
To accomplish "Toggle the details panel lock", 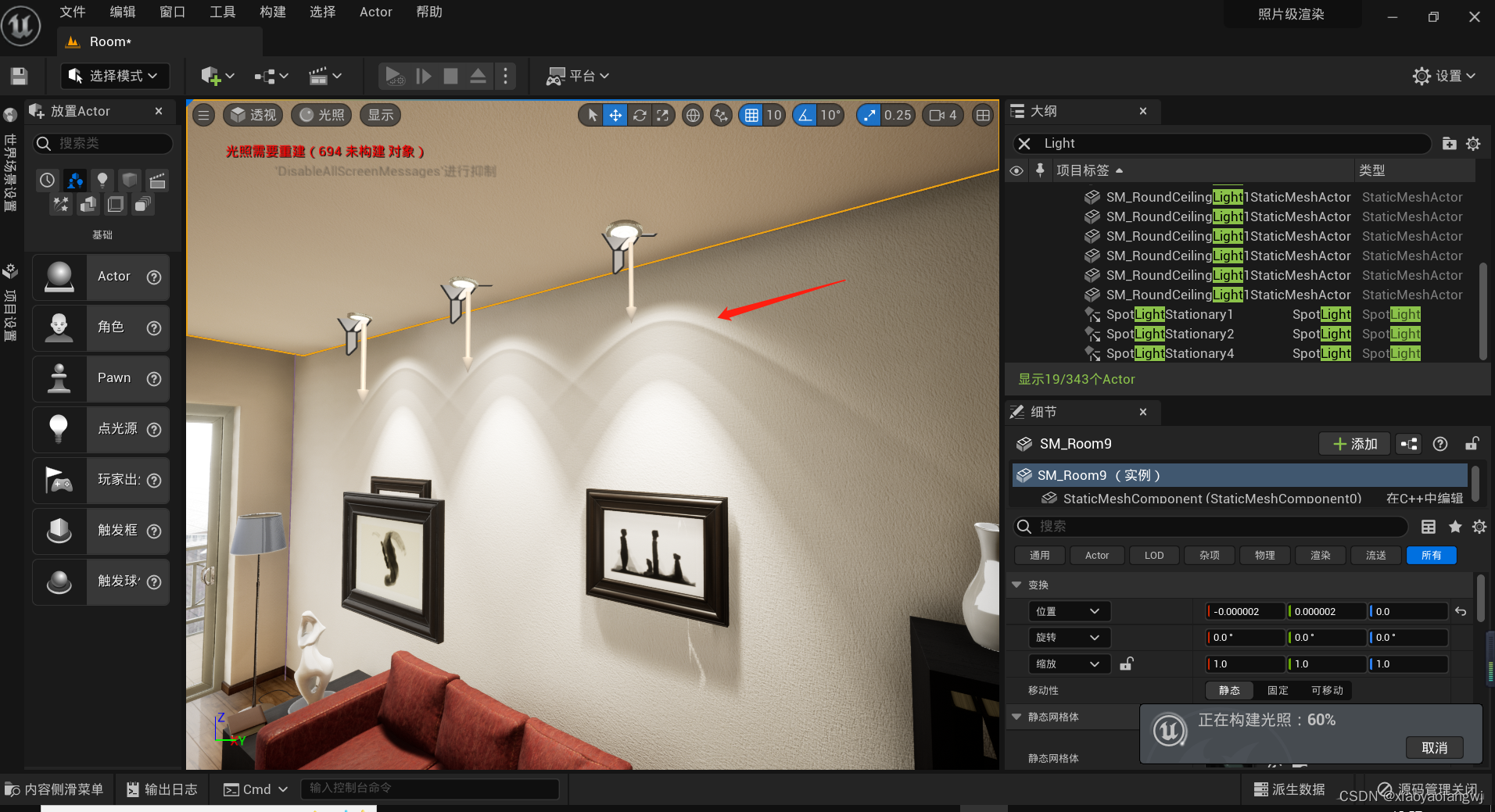I will 1472,444.
